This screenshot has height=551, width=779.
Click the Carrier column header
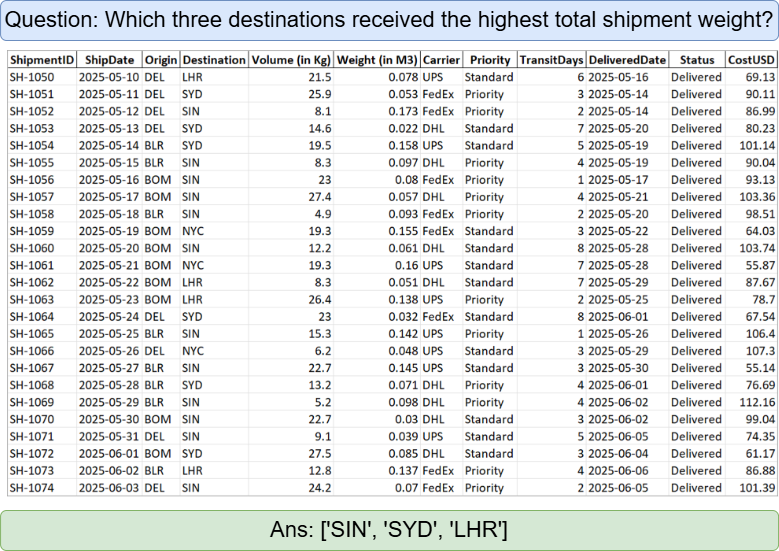[x=441, y=60]
